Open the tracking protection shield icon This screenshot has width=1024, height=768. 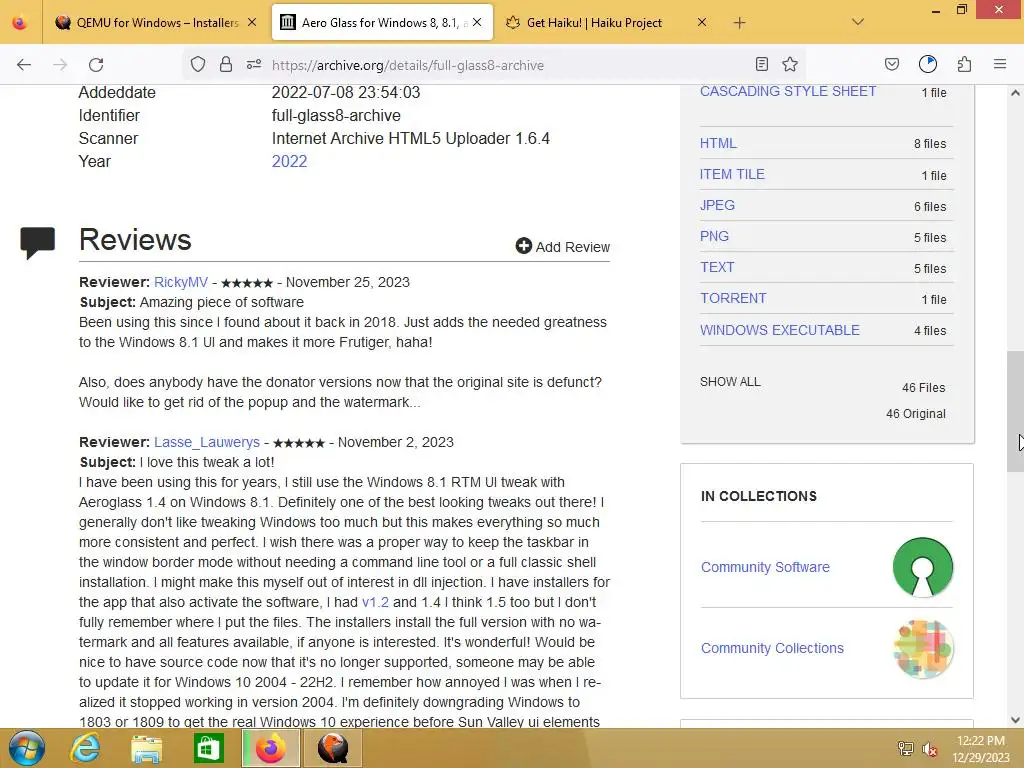198,64
